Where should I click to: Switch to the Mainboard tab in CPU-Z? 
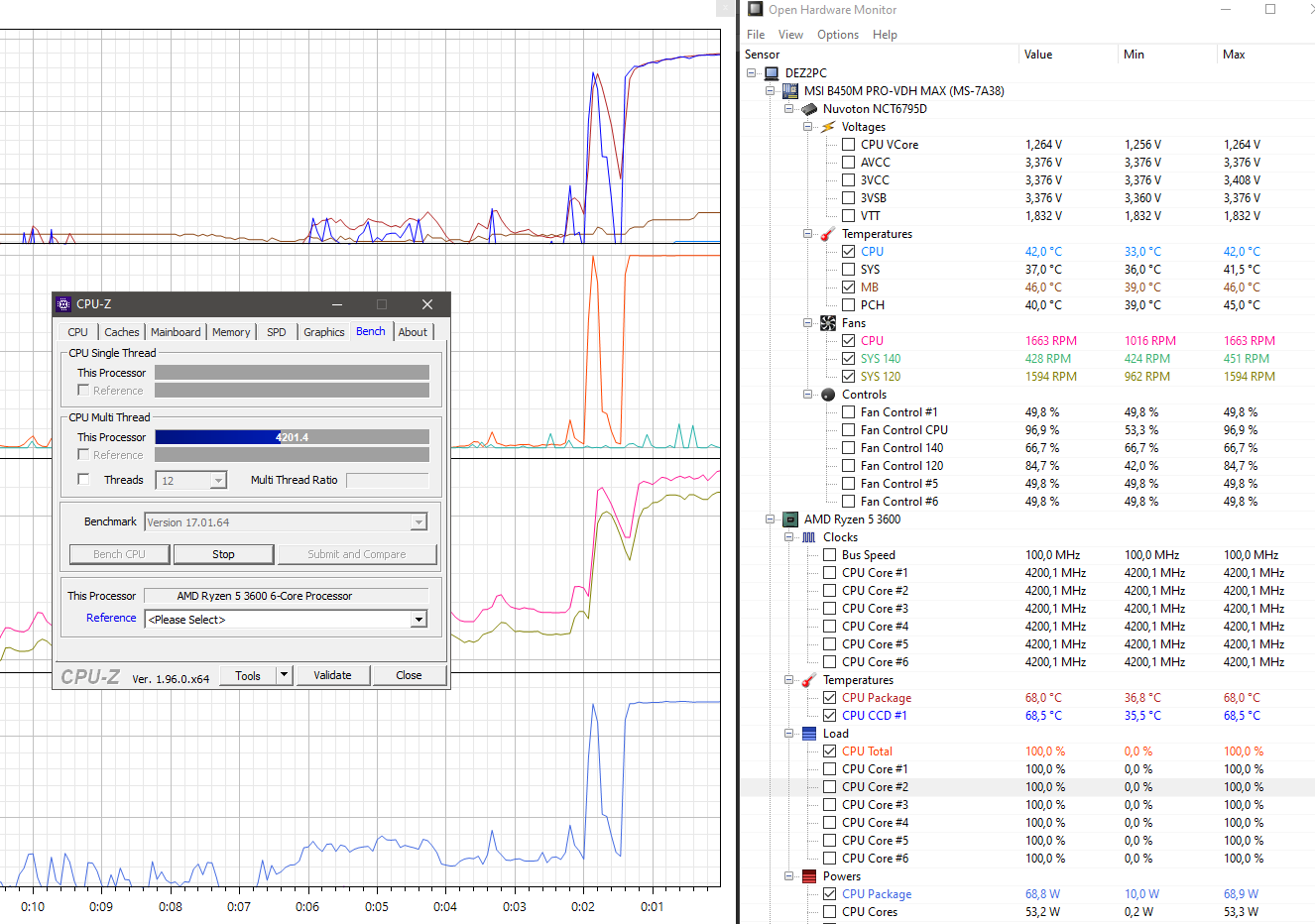(176, 332)
